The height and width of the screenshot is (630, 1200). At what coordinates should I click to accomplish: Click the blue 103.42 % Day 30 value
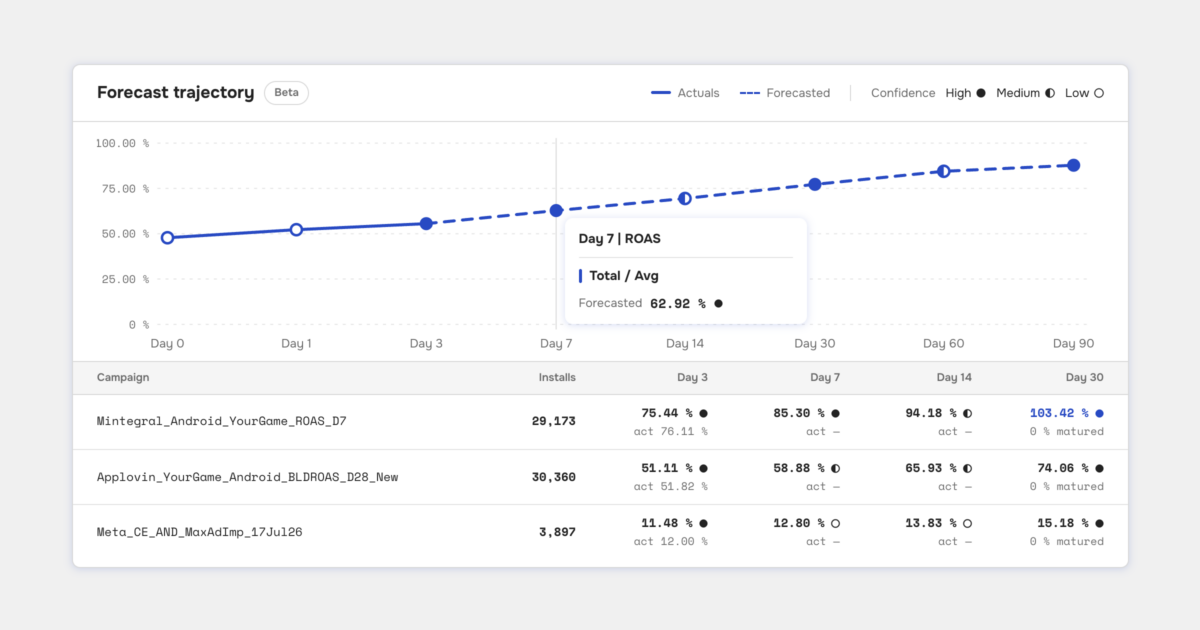pyautogui.click(x=1059, y=413)
